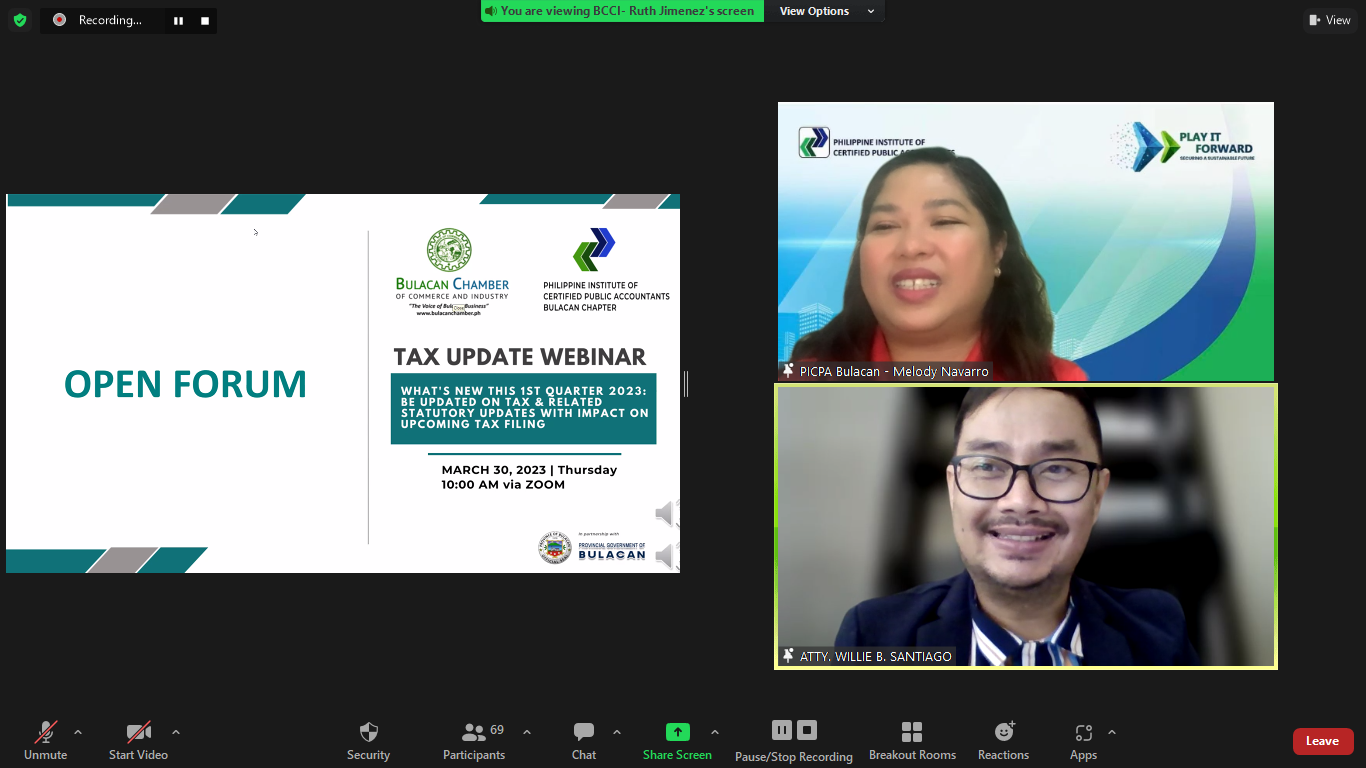Stop recording from the top recording bar

pos(205,20)
